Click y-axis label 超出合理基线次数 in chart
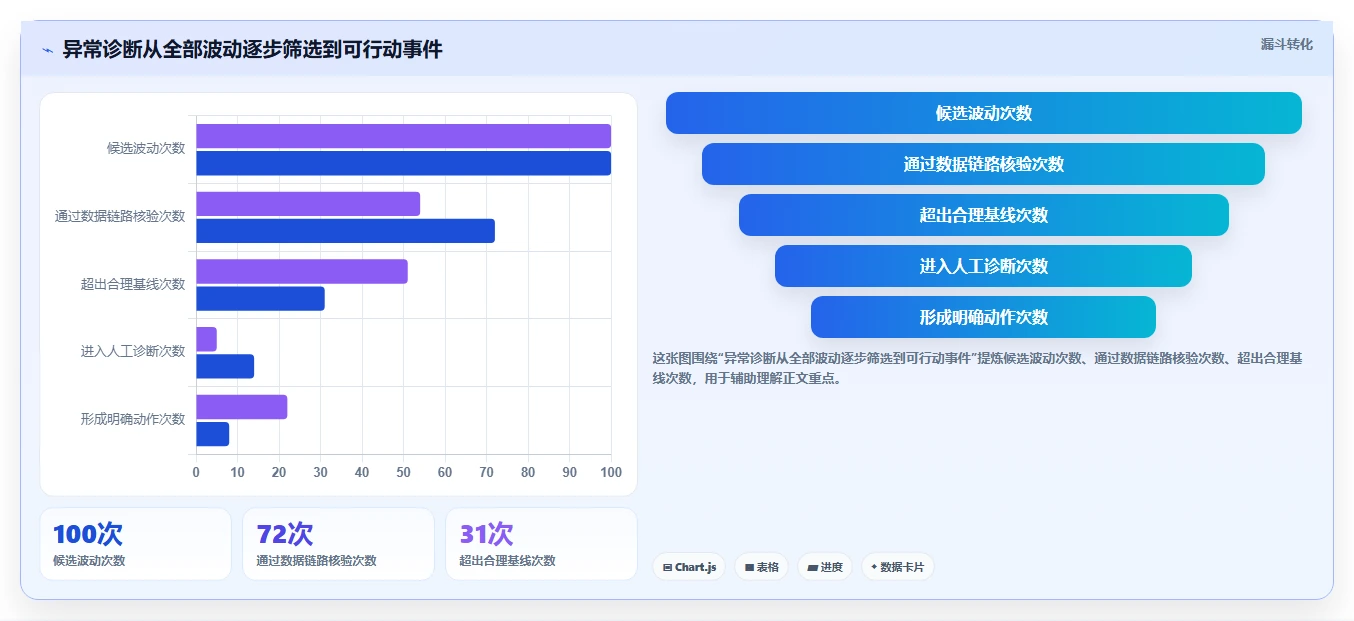Screen dimensions: 1354x621 pyautogui.click(x=133, y=284)
